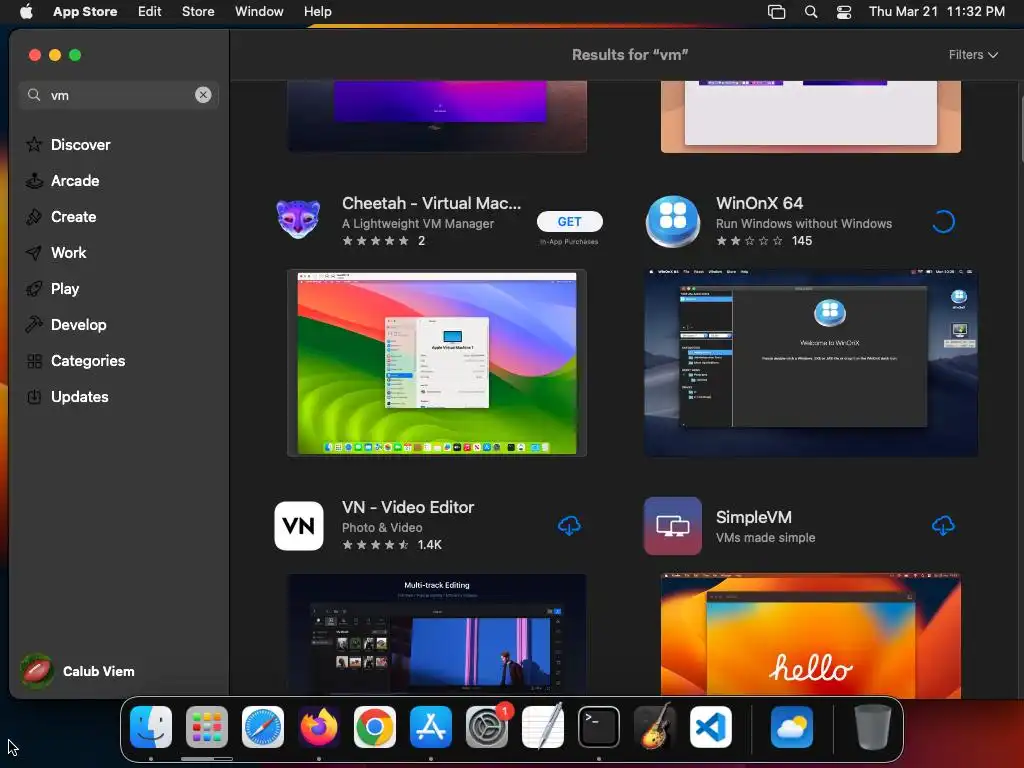Launch Safari from the Dock
Screen dimensions: 1024x768
[x=263, y=727]
